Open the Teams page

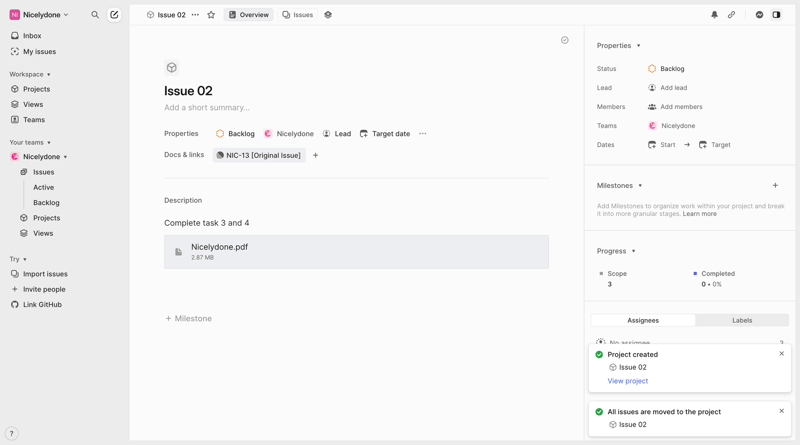click(34, 119)
